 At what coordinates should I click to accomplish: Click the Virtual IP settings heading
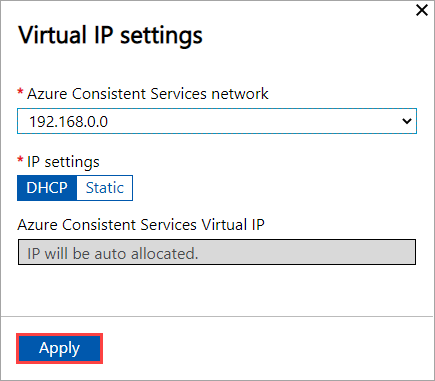(110, 36)
